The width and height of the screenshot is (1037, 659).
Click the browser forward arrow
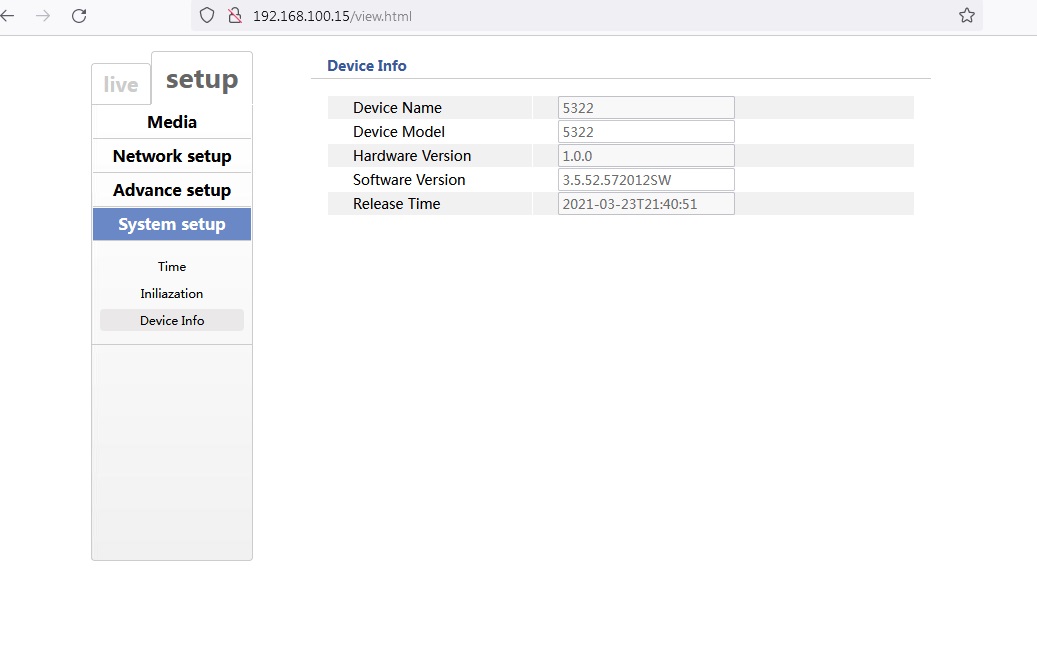(x=42, y=16)
